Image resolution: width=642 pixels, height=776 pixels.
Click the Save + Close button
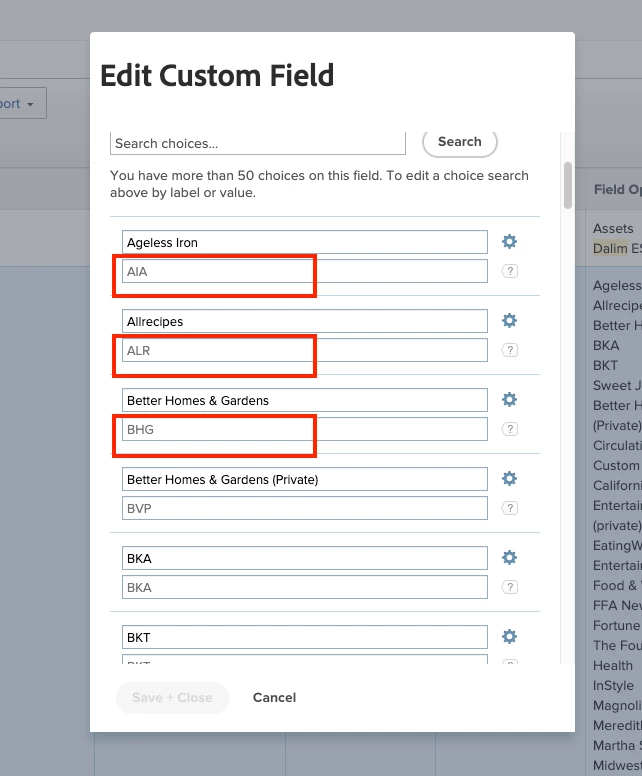pos(172,697)
